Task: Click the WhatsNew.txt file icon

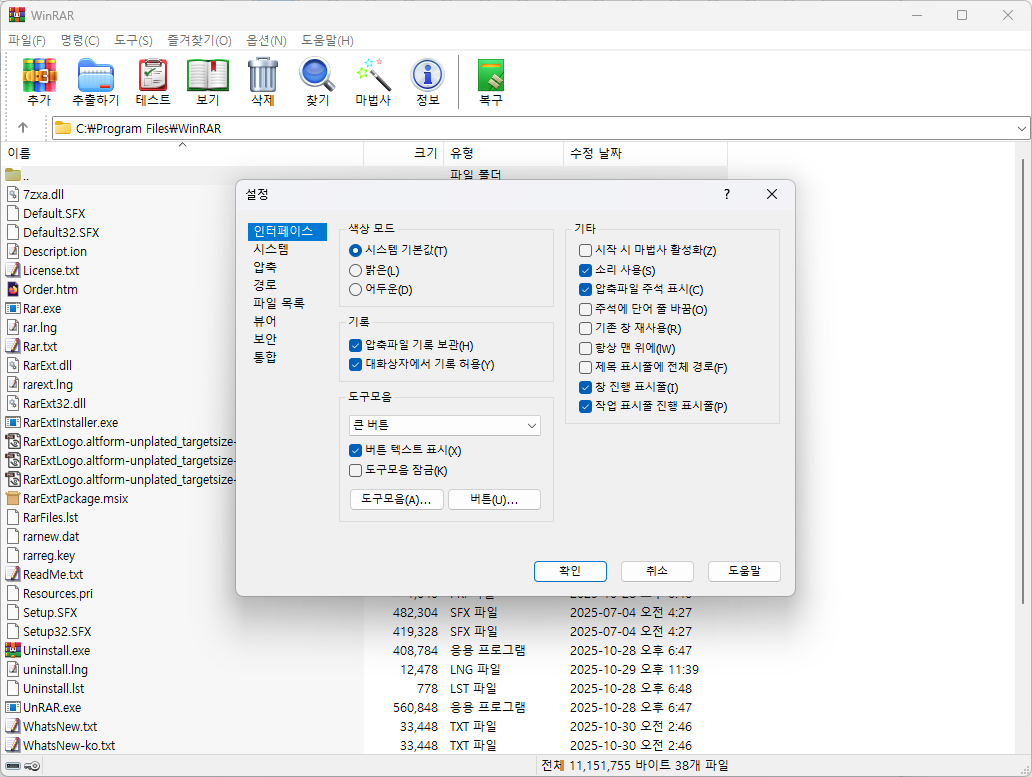Action: tap(13, 726)
